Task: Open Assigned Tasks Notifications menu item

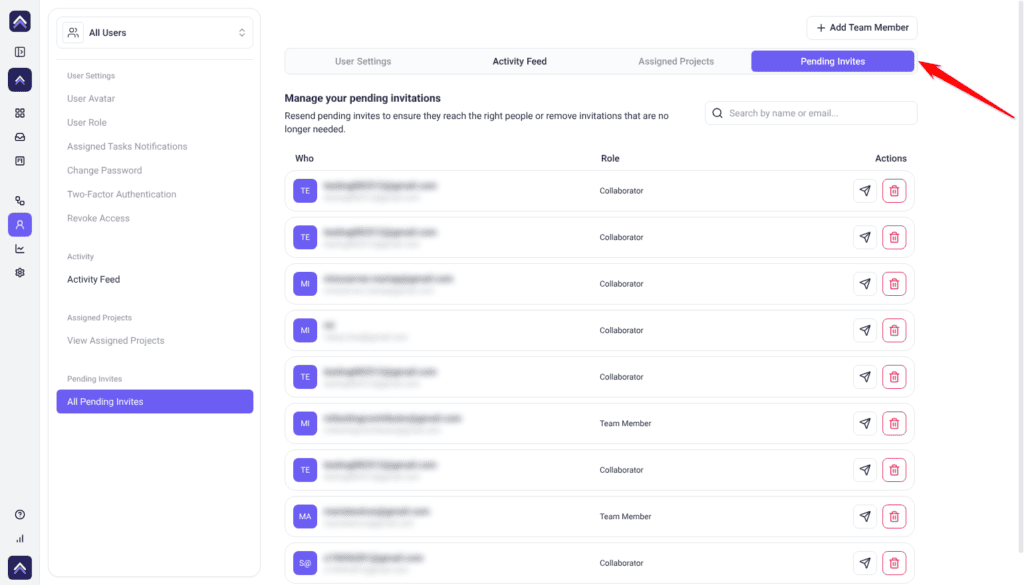Action: click(x=127, y=146)
